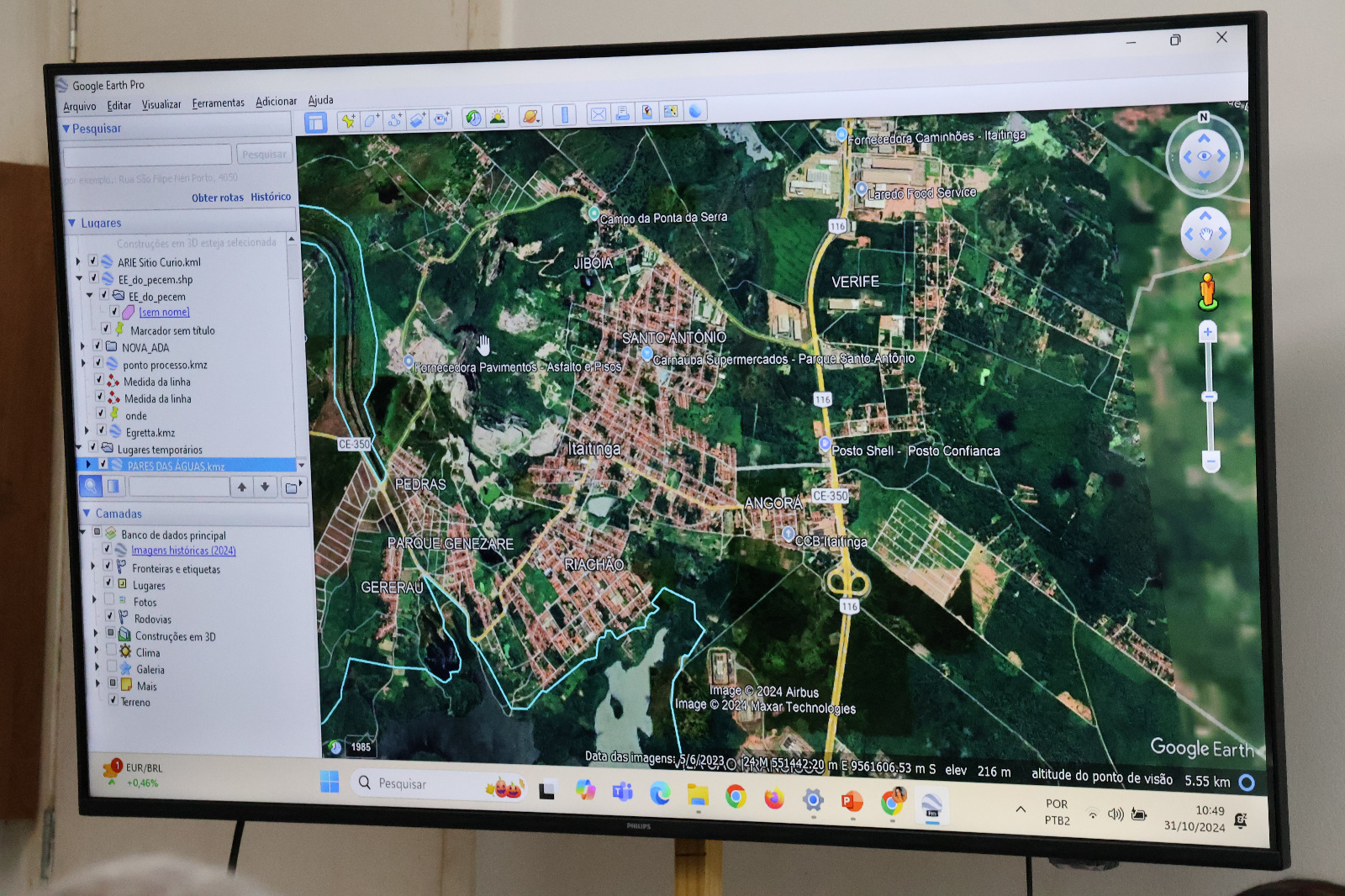Move selected place up with arrow
This screenshot has height=896, width=1345.
[x=242, y=487]
